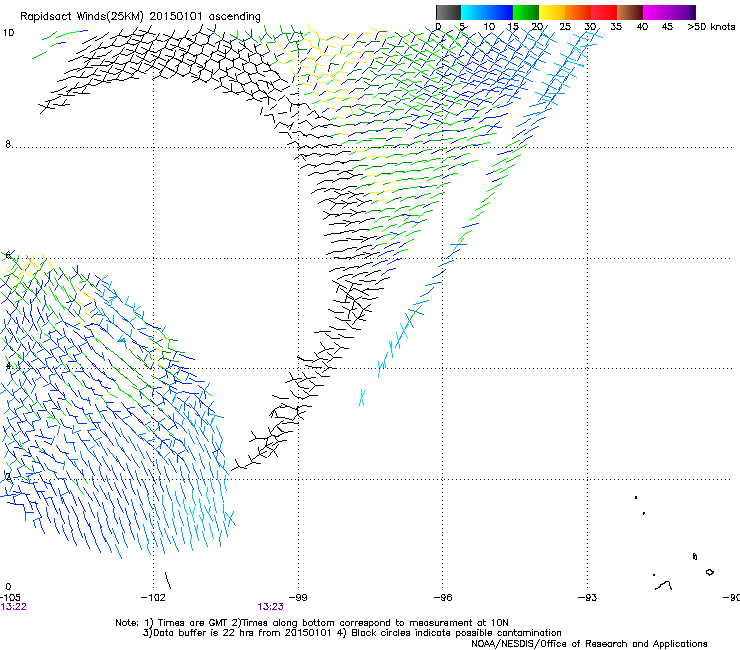740x650 pixels.
Task: Click the '8' latitude axis label
Action: [x=8, y=144]
